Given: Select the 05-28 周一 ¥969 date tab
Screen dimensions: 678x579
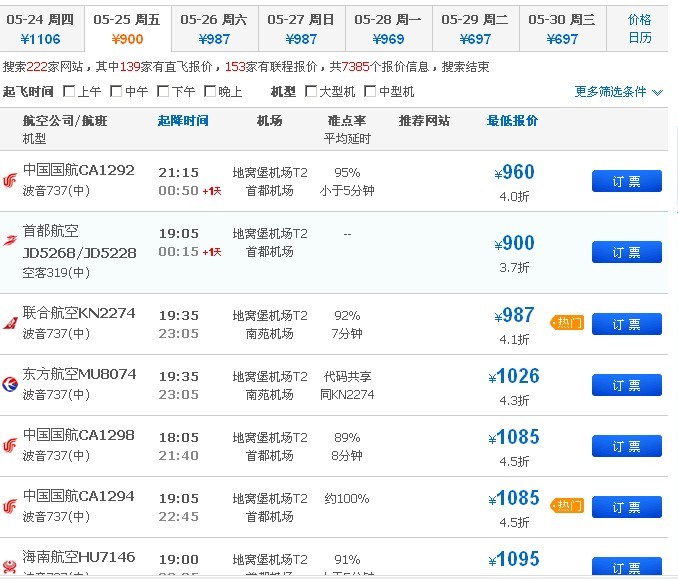Looking at the screenshot, I should pyautogui.click(x=388, y=29).
